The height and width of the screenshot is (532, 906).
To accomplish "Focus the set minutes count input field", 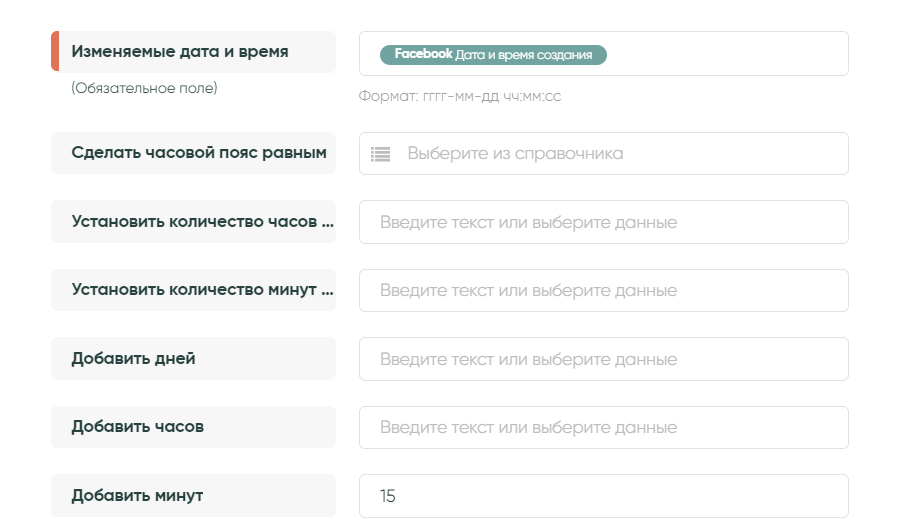I will [603, 291].
